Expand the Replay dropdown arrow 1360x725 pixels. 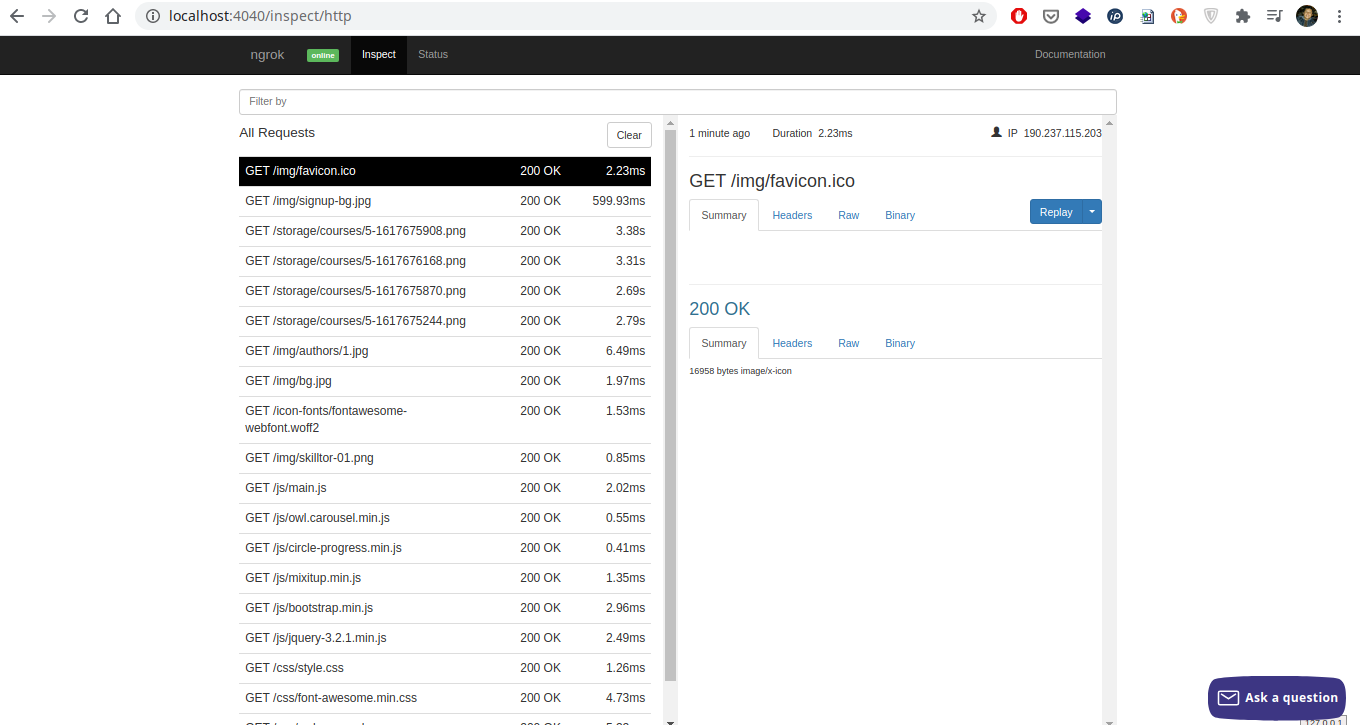click(1092, 212)
